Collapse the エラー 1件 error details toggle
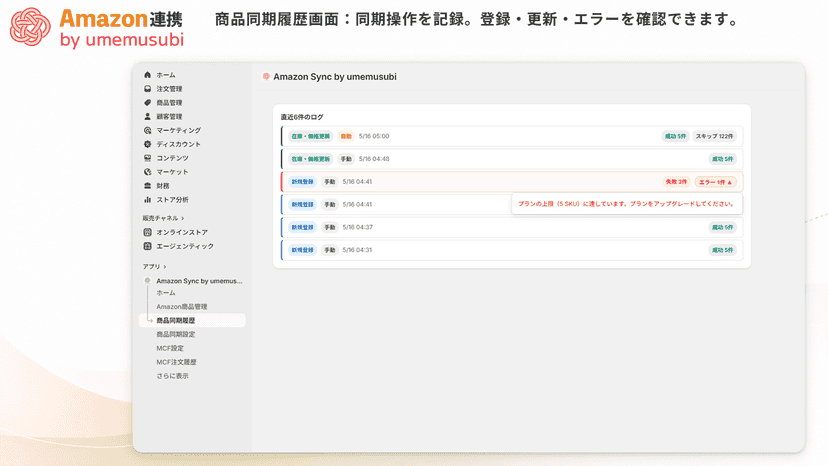 tap(715, 182)
